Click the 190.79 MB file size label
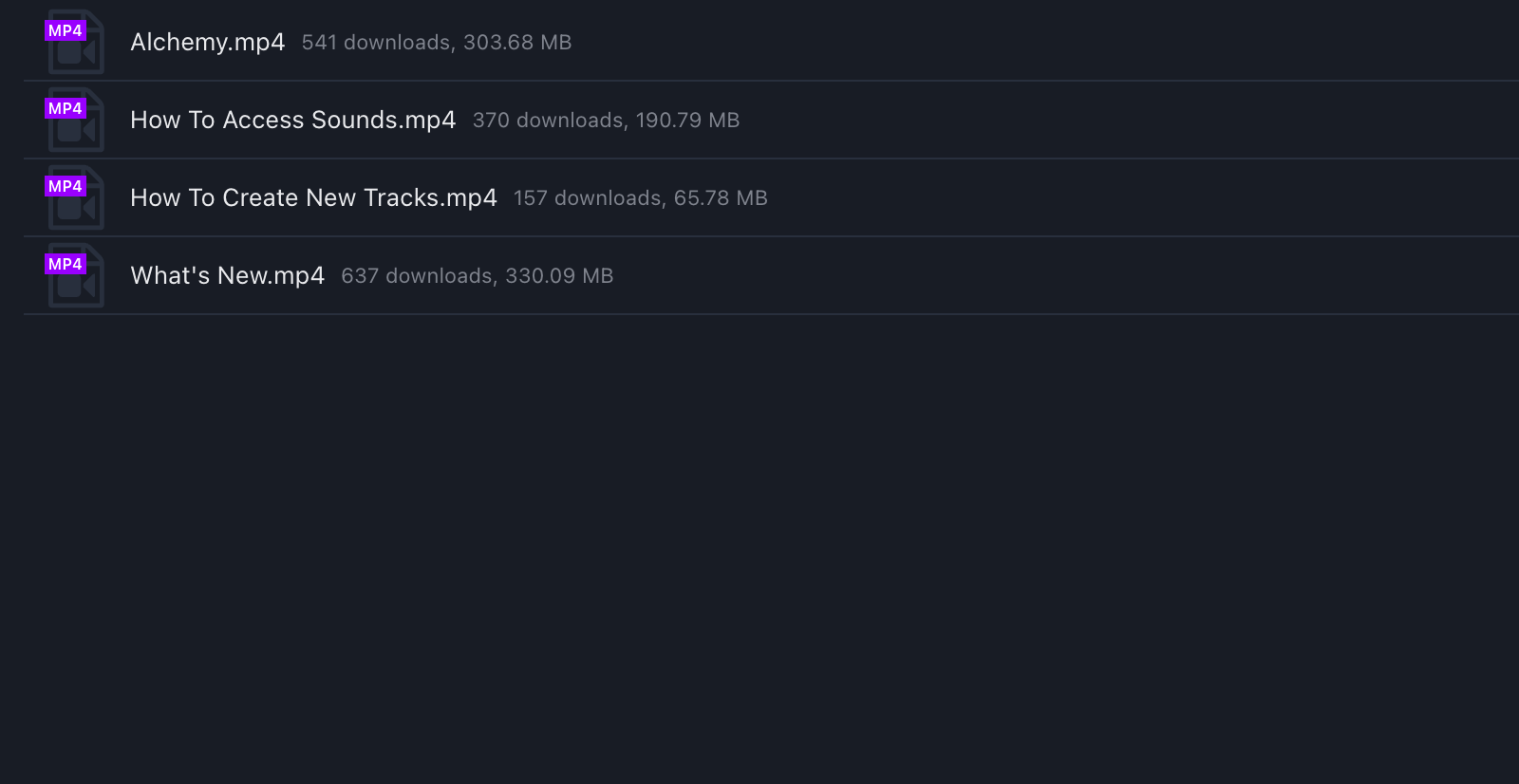This screenshot has height=784, width=1519. tap(687, 121)
